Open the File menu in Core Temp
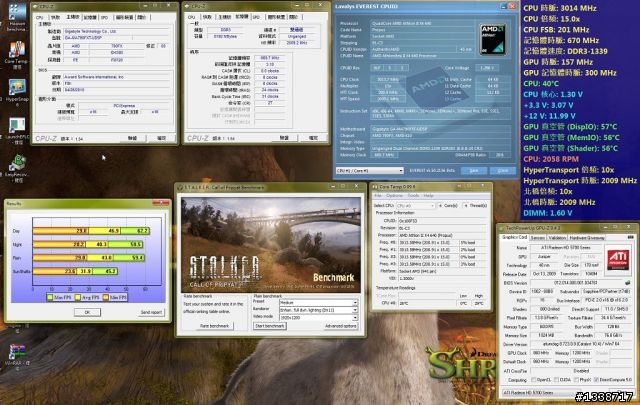 point(378,196)
